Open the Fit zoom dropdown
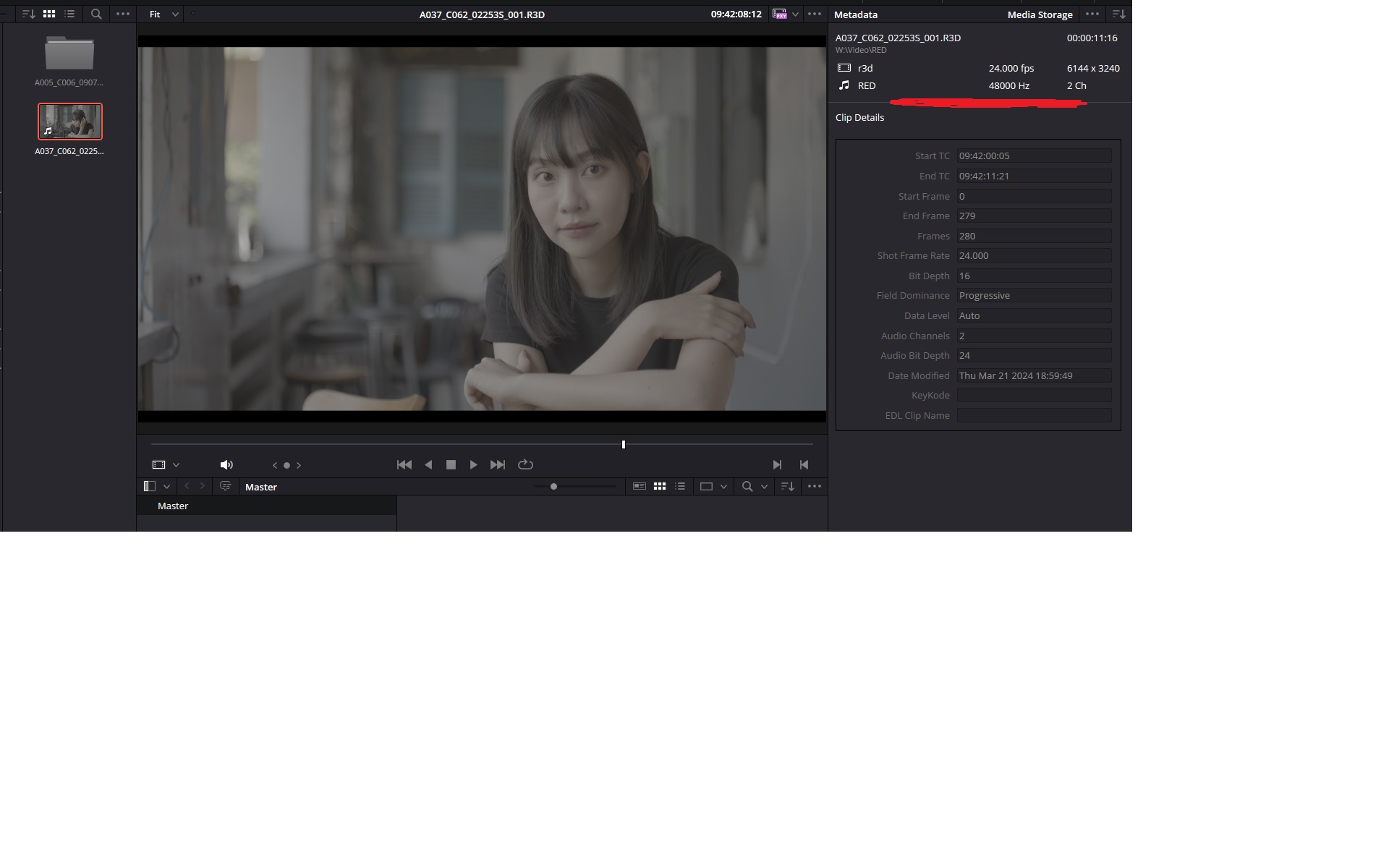The height and width of the screenshot is (868, 1389). [163, 14]
